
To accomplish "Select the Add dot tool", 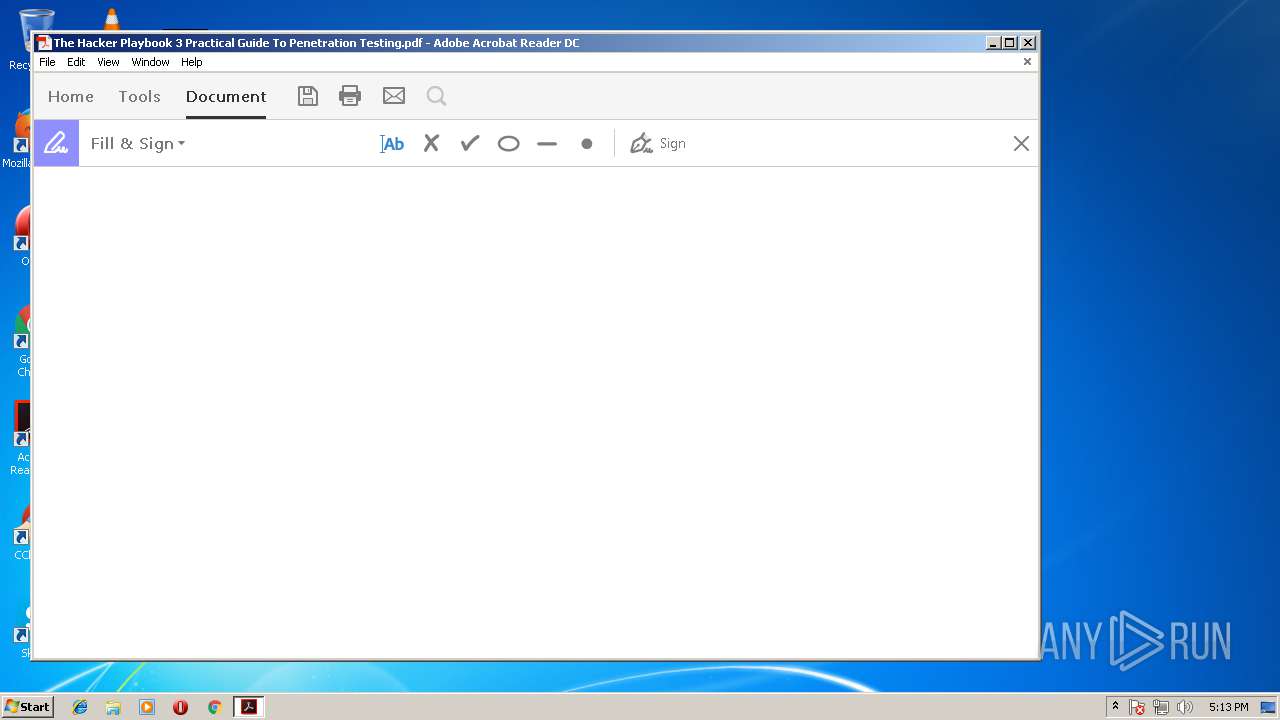I will point(587,144).
